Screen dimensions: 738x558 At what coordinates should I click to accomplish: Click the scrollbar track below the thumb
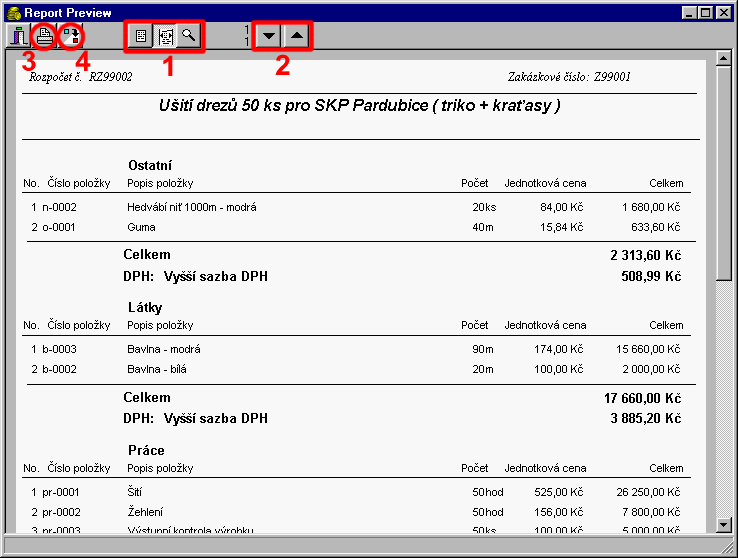point(725,400)
